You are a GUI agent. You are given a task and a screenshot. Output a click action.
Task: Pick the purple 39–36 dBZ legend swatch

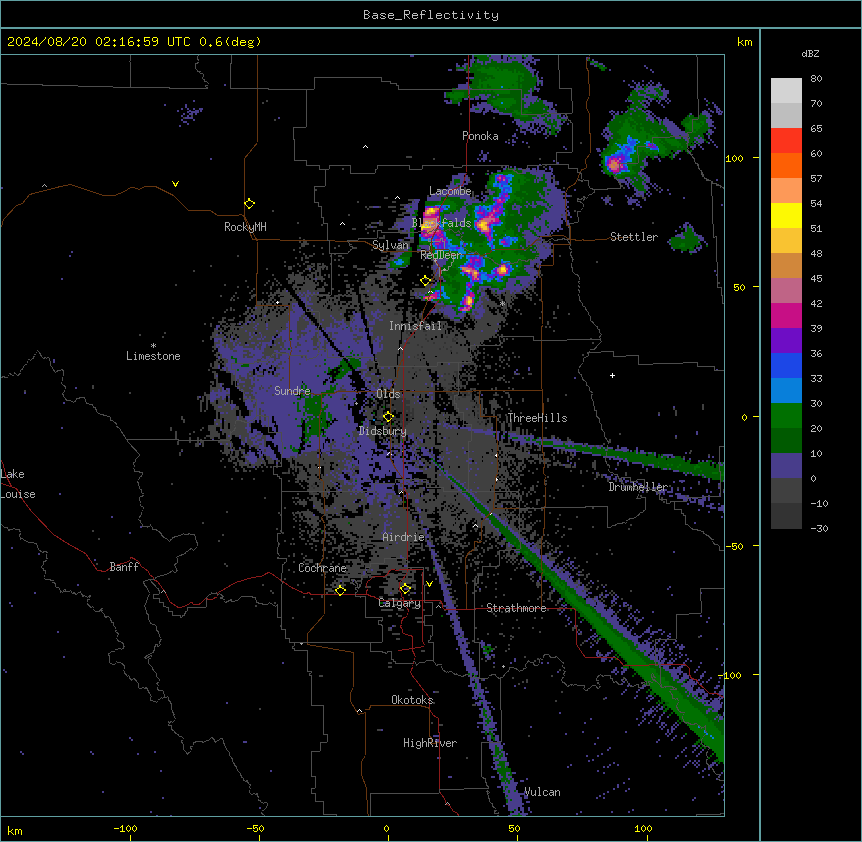[x=786, y=341]
